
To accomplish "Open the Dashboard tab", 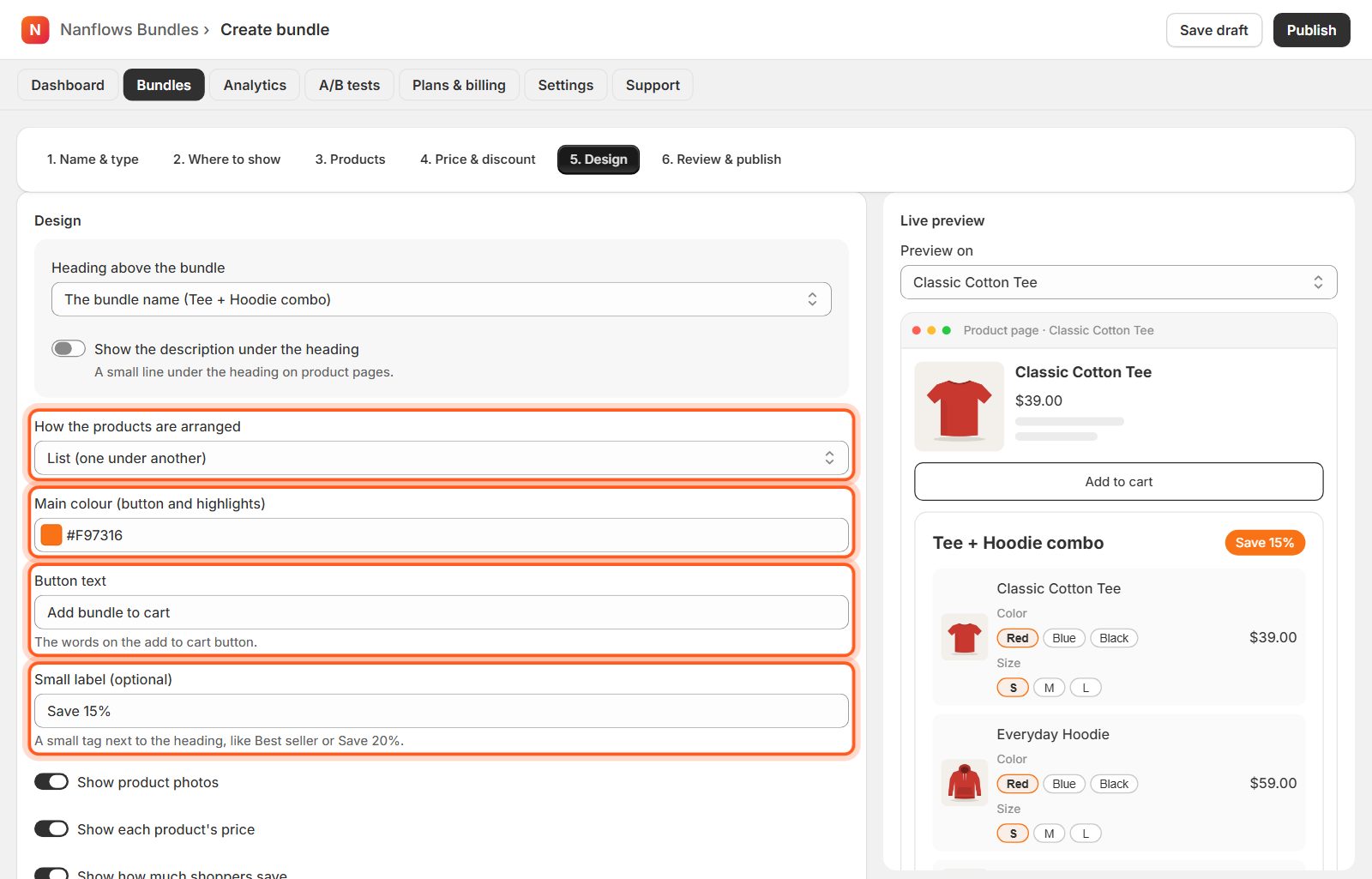I will (68, 85).
